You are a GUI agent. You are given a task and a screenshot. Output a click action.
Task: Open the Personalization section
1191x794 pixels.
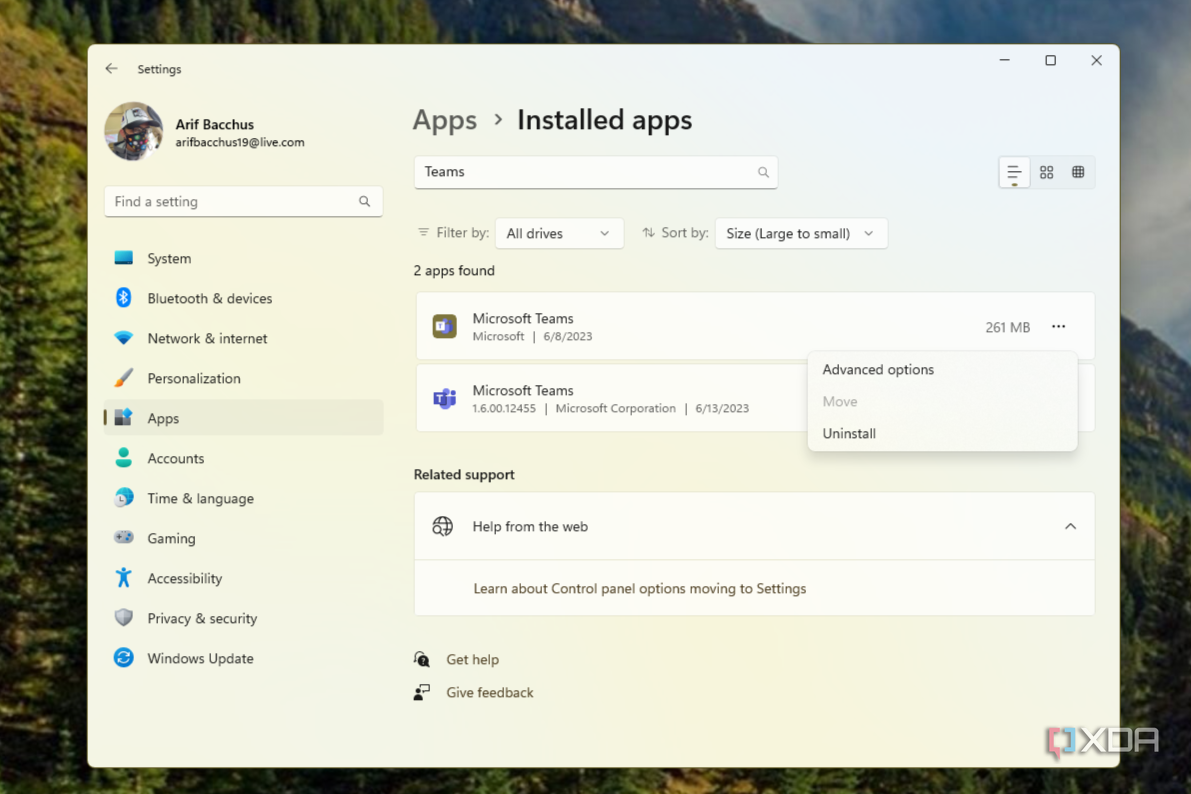point(124,378)
